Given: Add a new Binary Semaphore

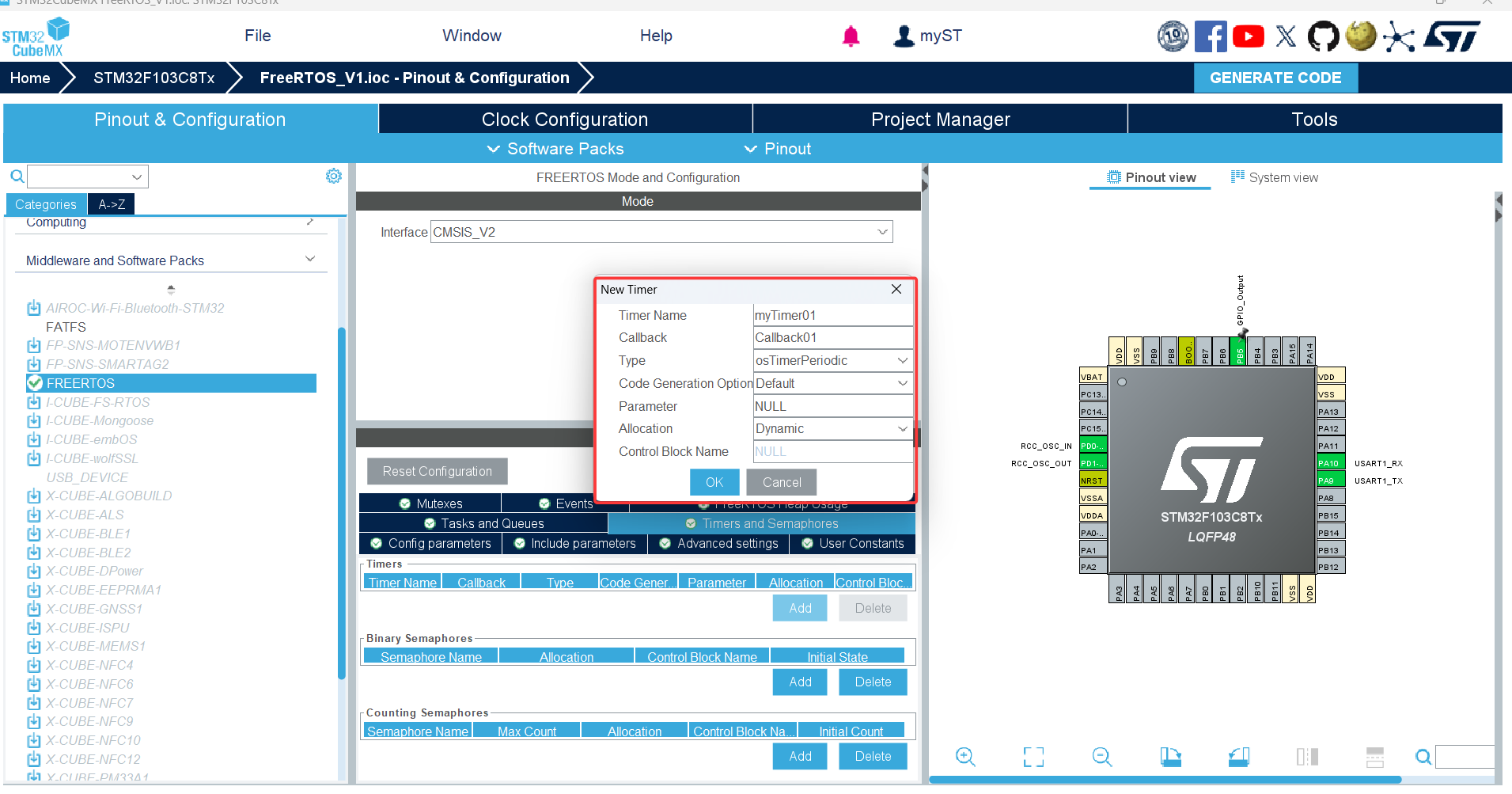Looking at the screenshot, I should pos(800,682).
